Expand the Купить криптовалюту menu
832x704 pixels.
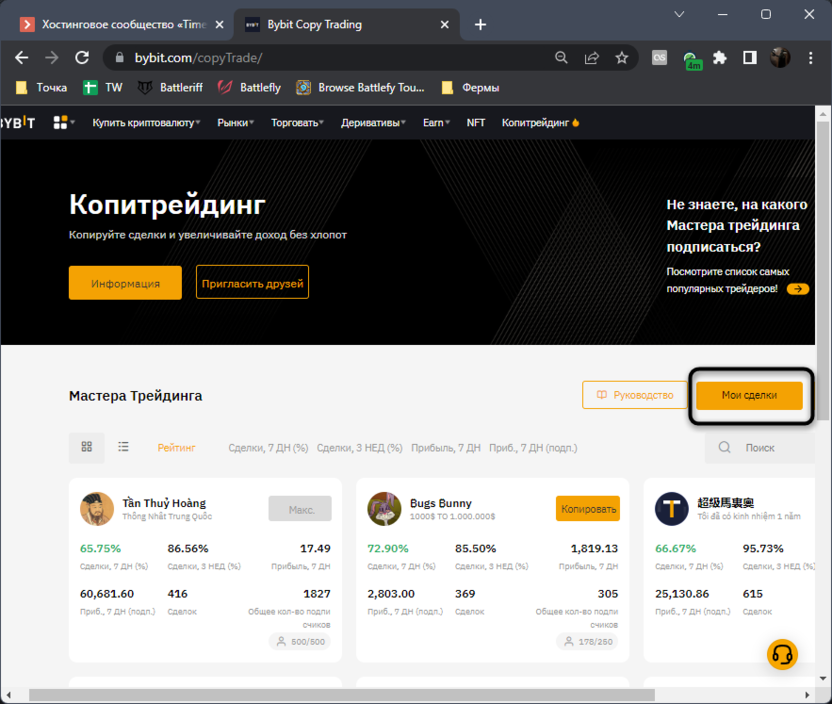tap(146, 123)
